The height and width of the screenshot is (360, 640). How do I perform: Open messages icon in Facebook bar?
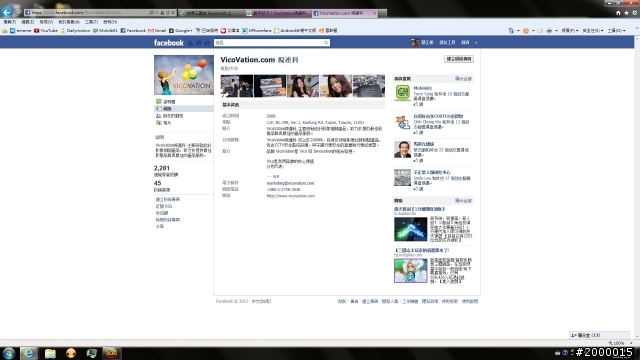point(199,42)
